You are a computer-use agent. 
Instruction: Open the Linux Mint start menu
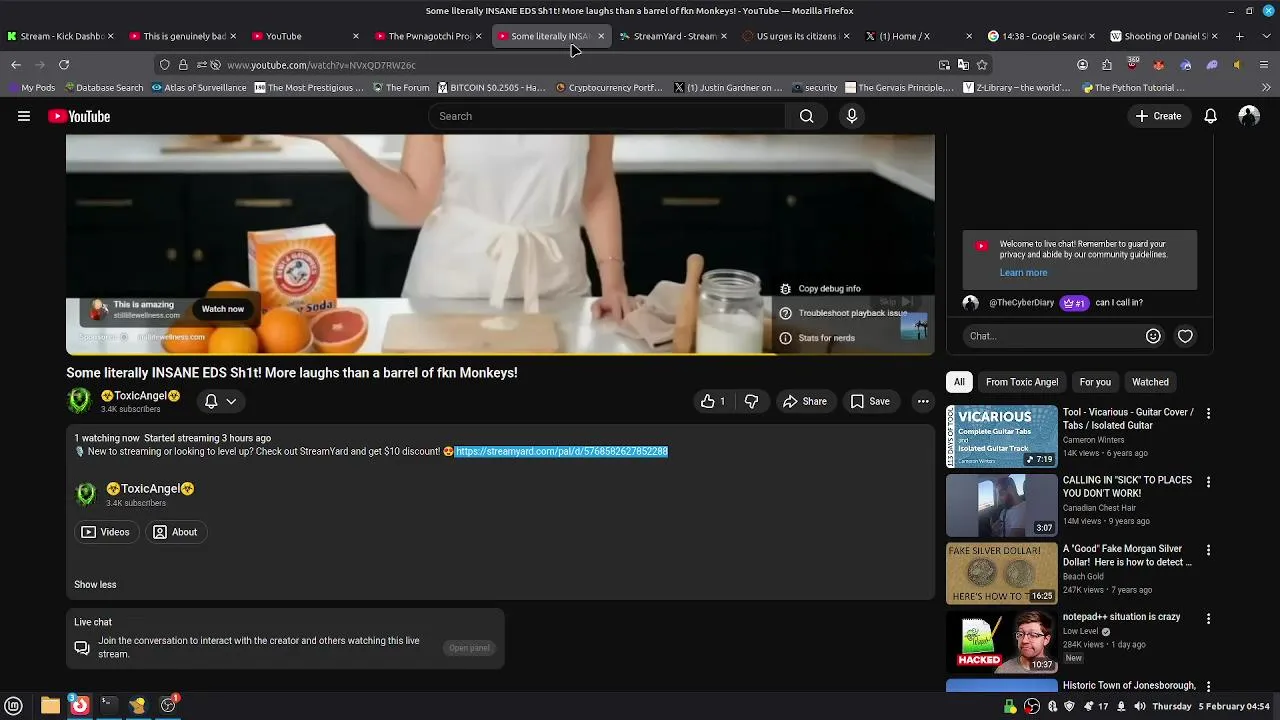tap(14, 705)
